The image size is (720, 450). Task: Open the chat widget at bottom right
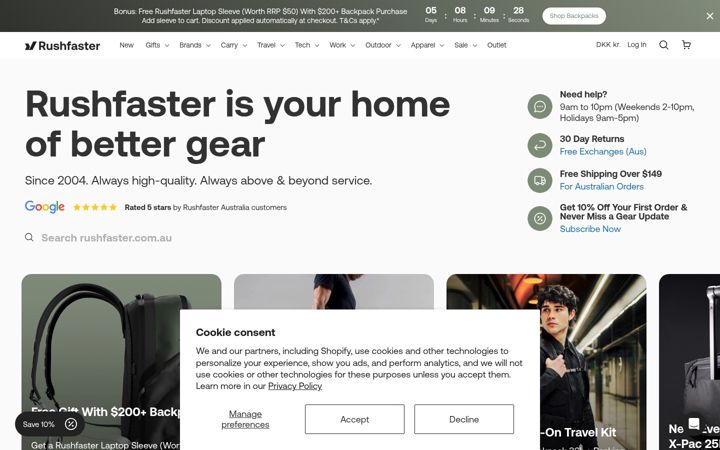[694, 423]
